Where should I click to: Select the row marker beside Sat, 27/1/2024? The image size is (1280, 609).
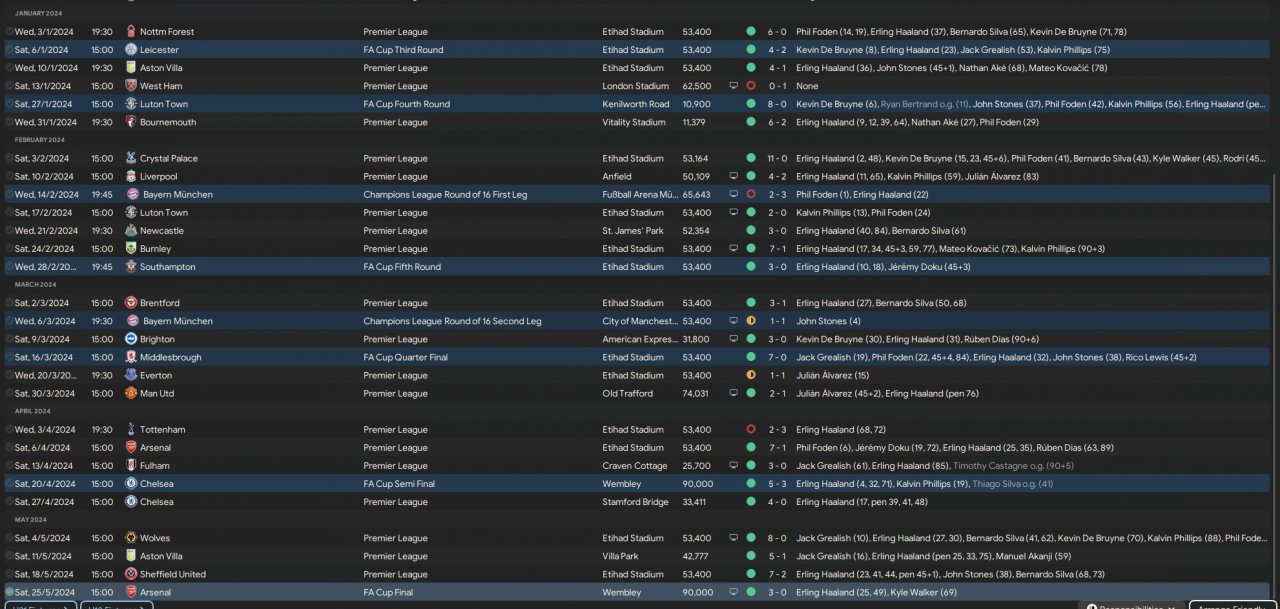point(9,104)
